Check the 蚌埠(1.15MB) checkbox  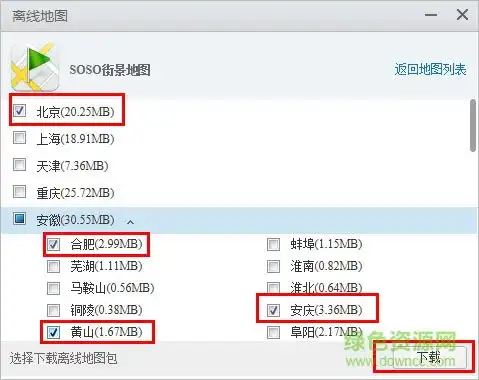point(273,244)
